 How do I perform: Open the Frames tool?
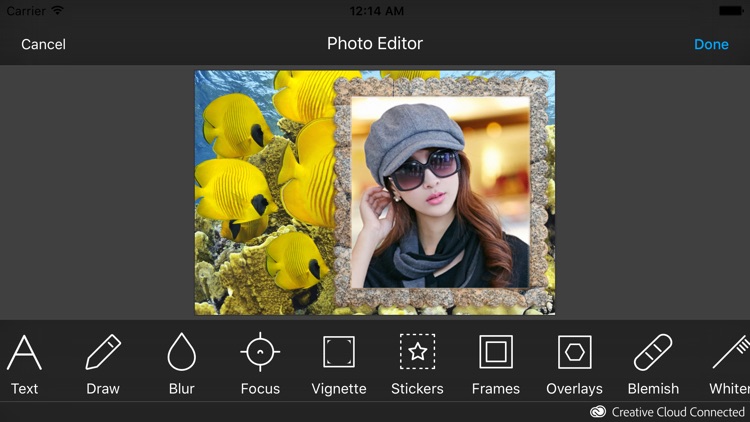click(496, 352)
